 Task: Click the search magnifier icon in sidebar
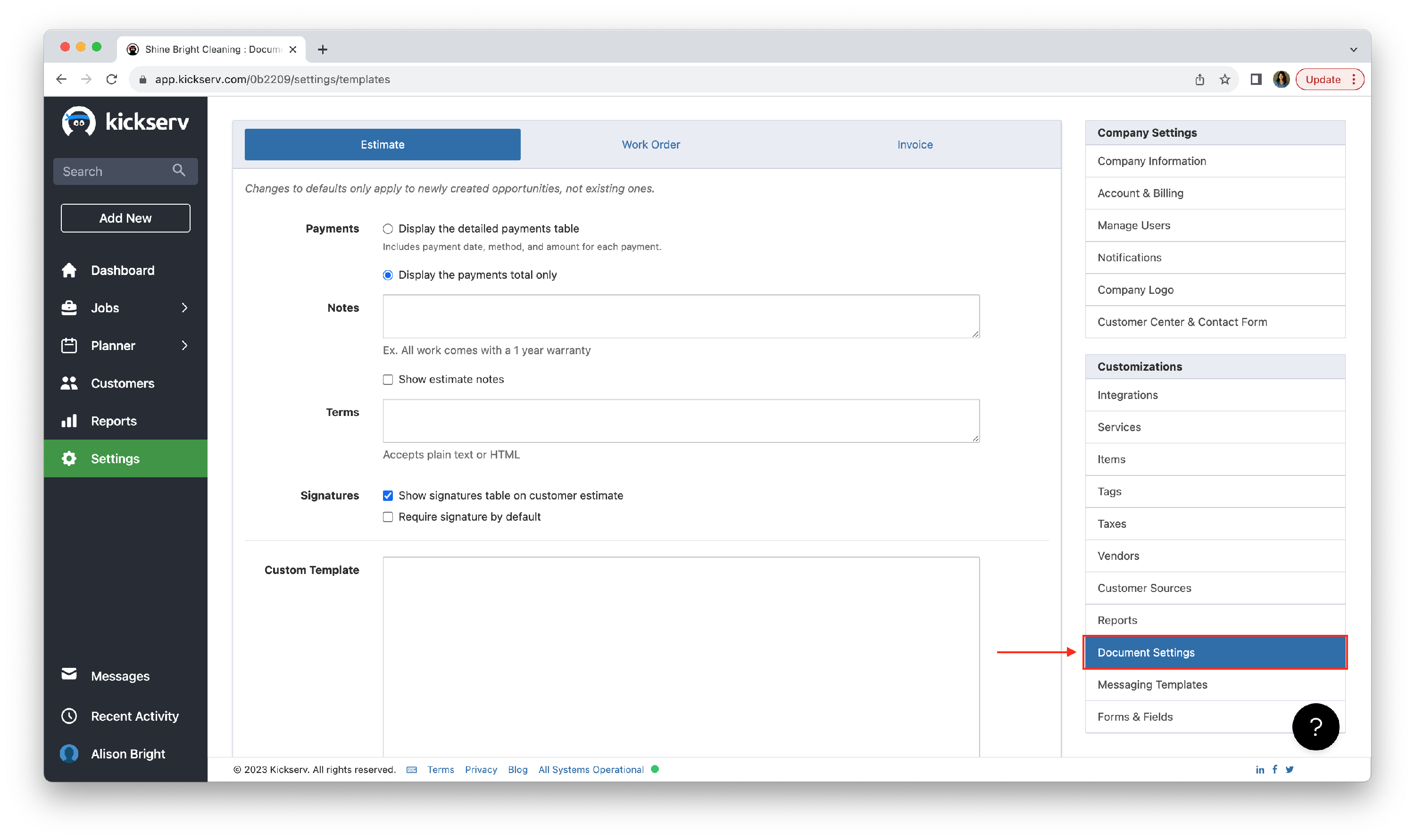(179, 170)
